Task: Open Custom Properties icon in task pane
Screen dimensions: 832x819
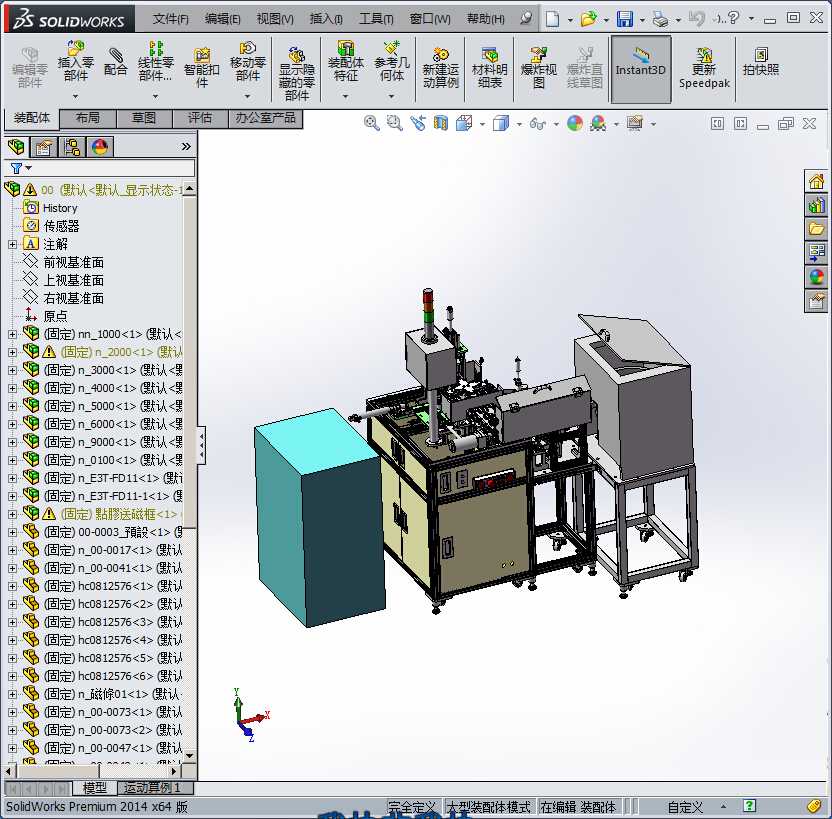Action: [x=816, y=301]
